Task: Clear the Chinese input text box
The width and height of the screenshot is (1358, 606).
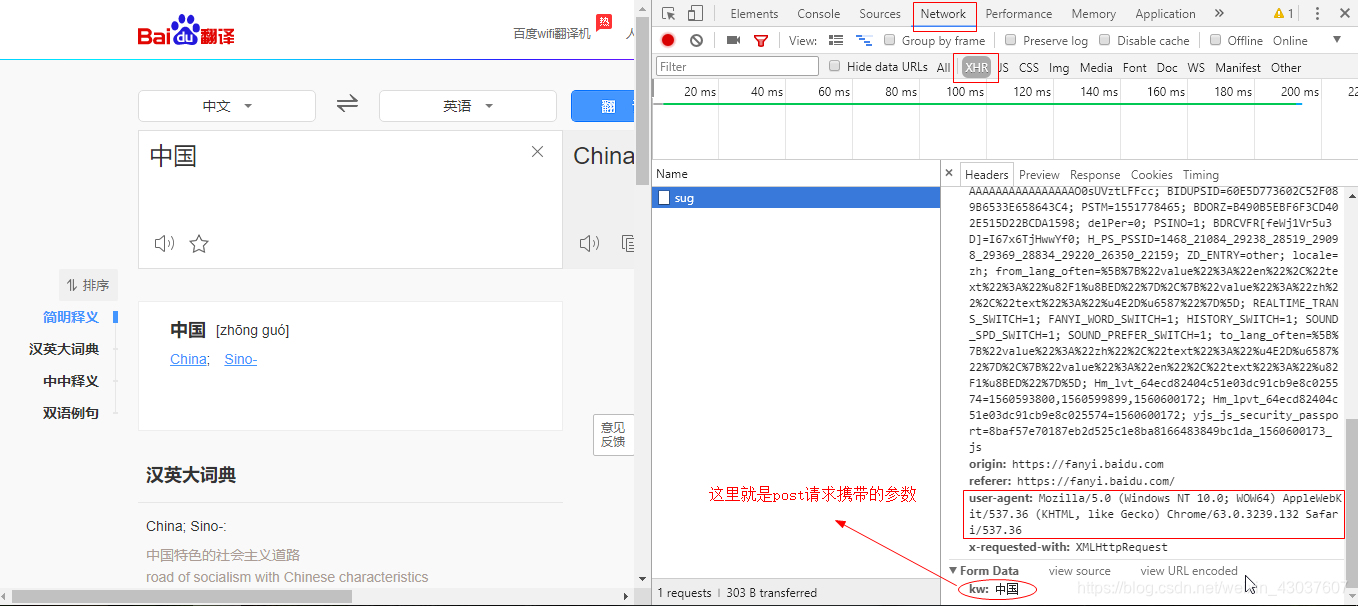Action: [537, 152]
